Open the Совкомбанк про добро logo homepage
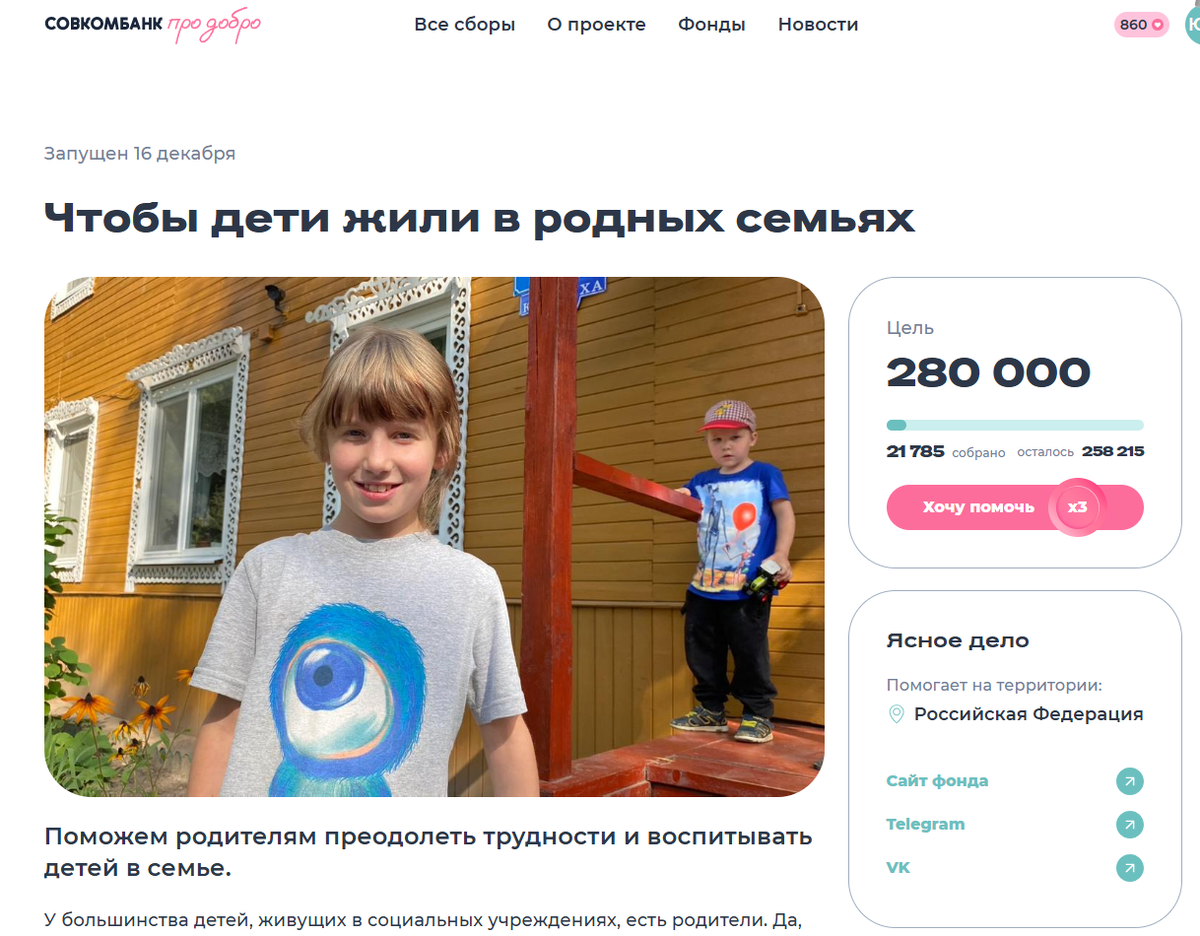 (152, 25)
